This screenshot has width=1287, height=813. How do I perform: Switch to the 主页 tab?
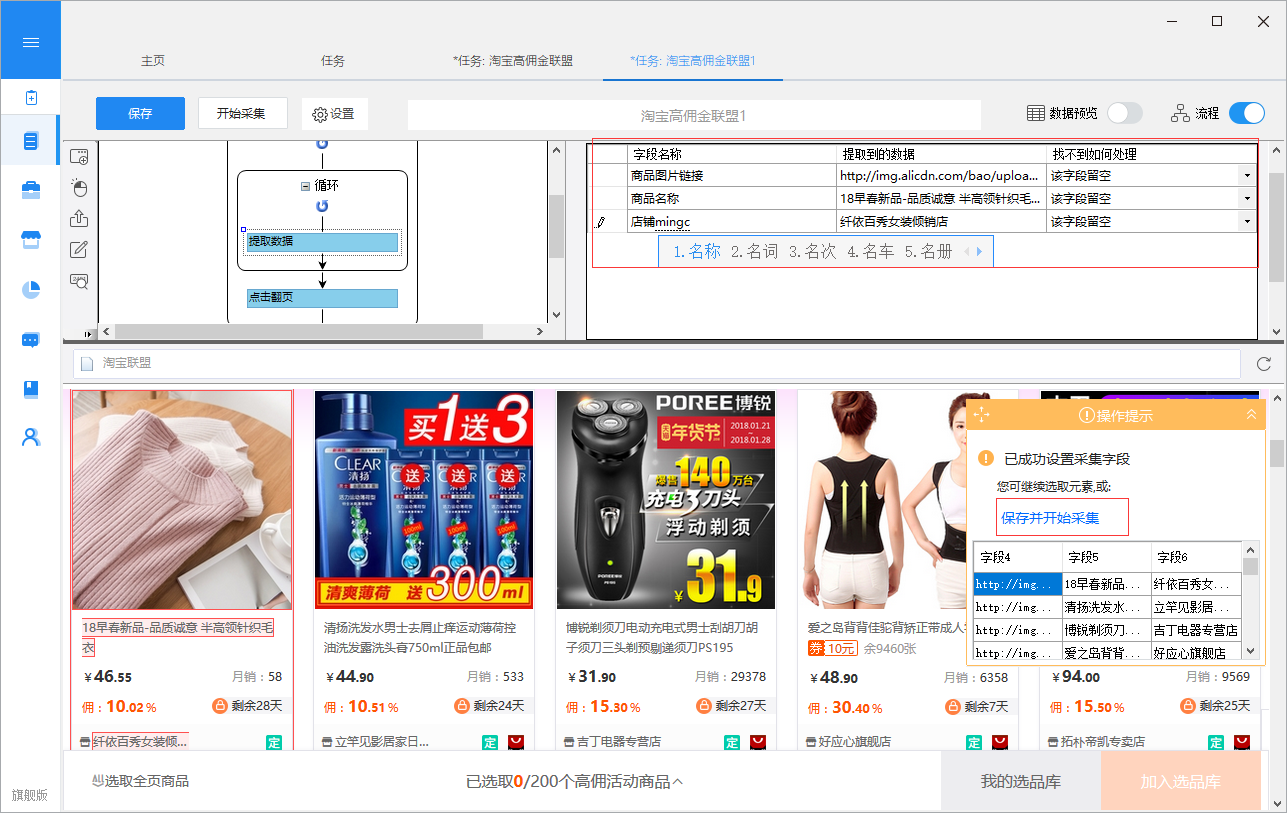153,61
